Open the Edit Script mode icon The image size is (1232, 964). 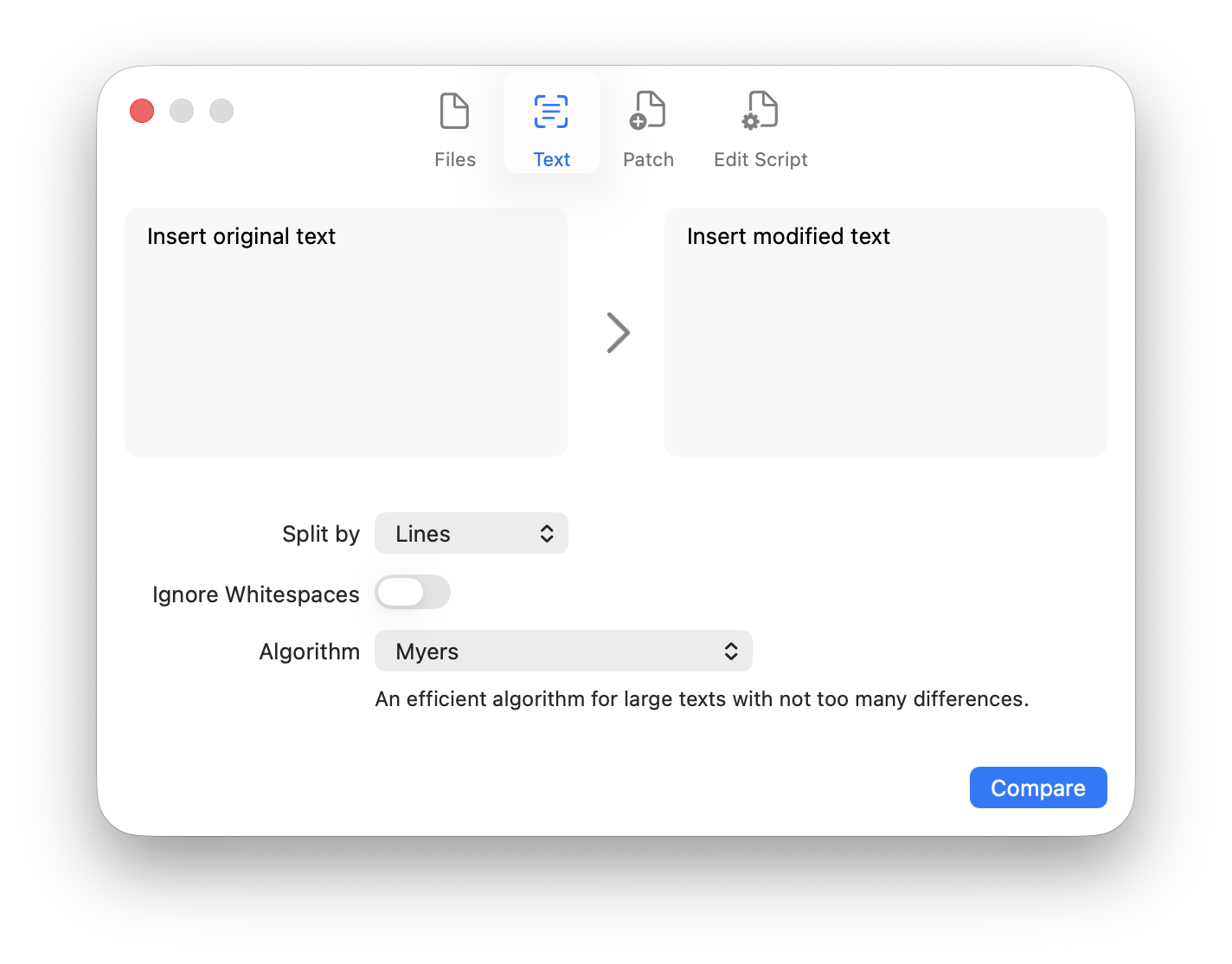pyautogui.click(x=760, y=112)
